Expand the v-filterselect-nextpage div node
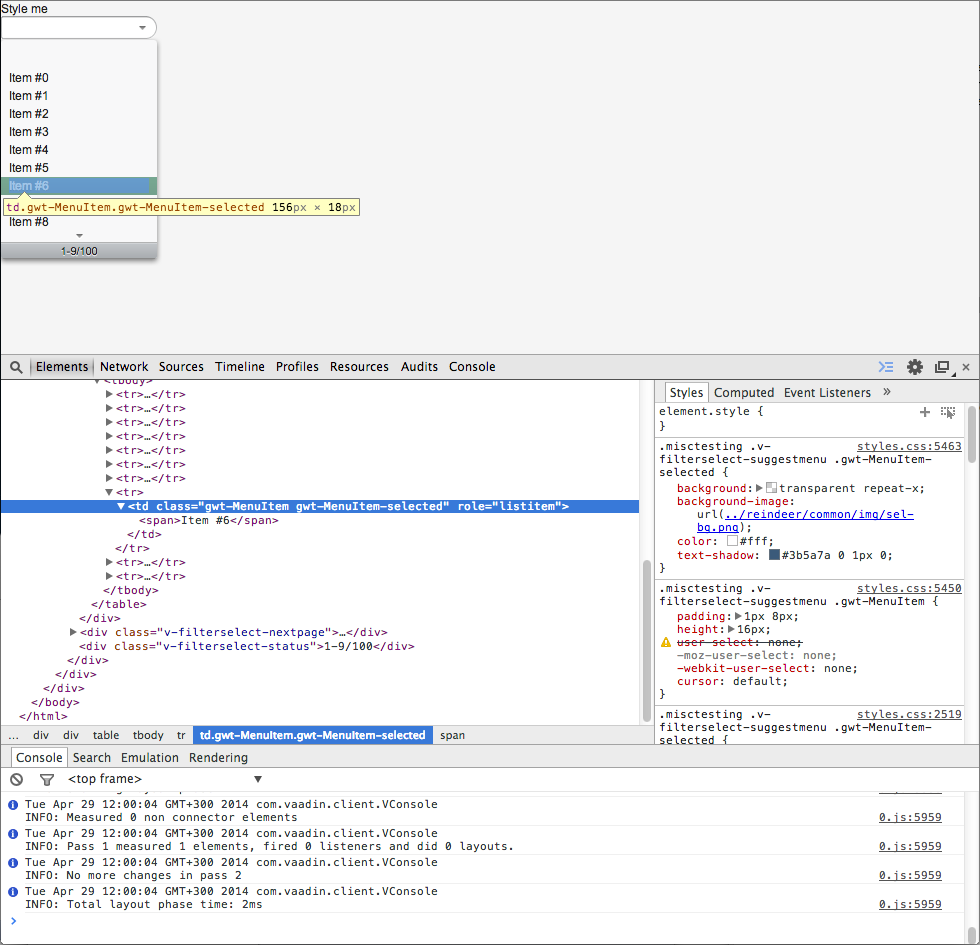The image size is (980, 945). coord(74,633)
